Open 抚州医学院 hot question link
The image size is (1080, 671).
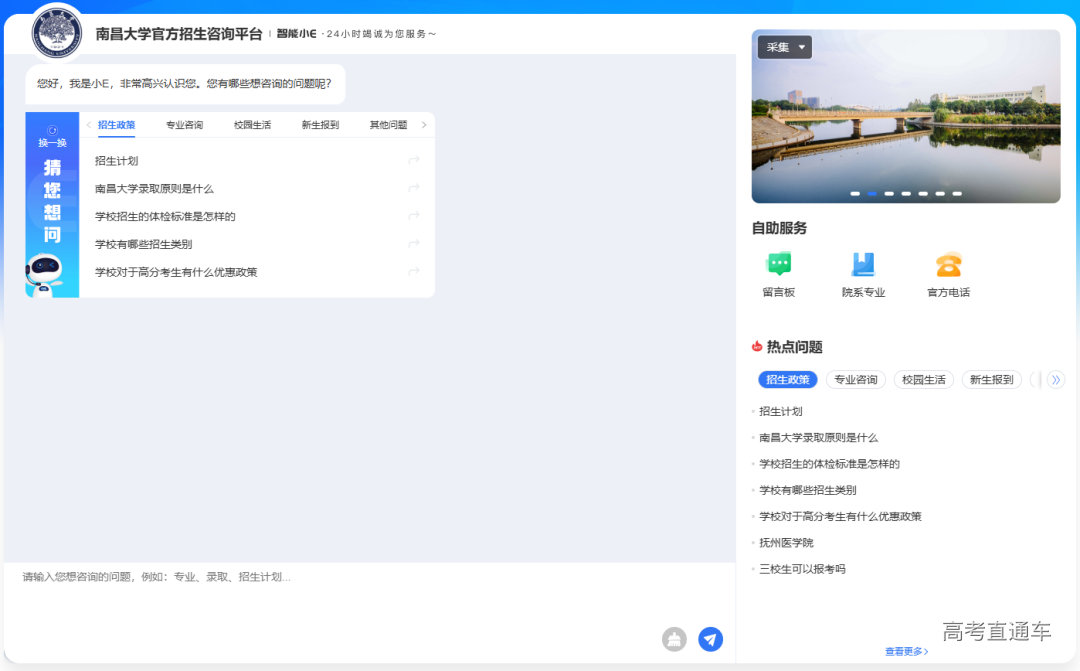[786, 543]
